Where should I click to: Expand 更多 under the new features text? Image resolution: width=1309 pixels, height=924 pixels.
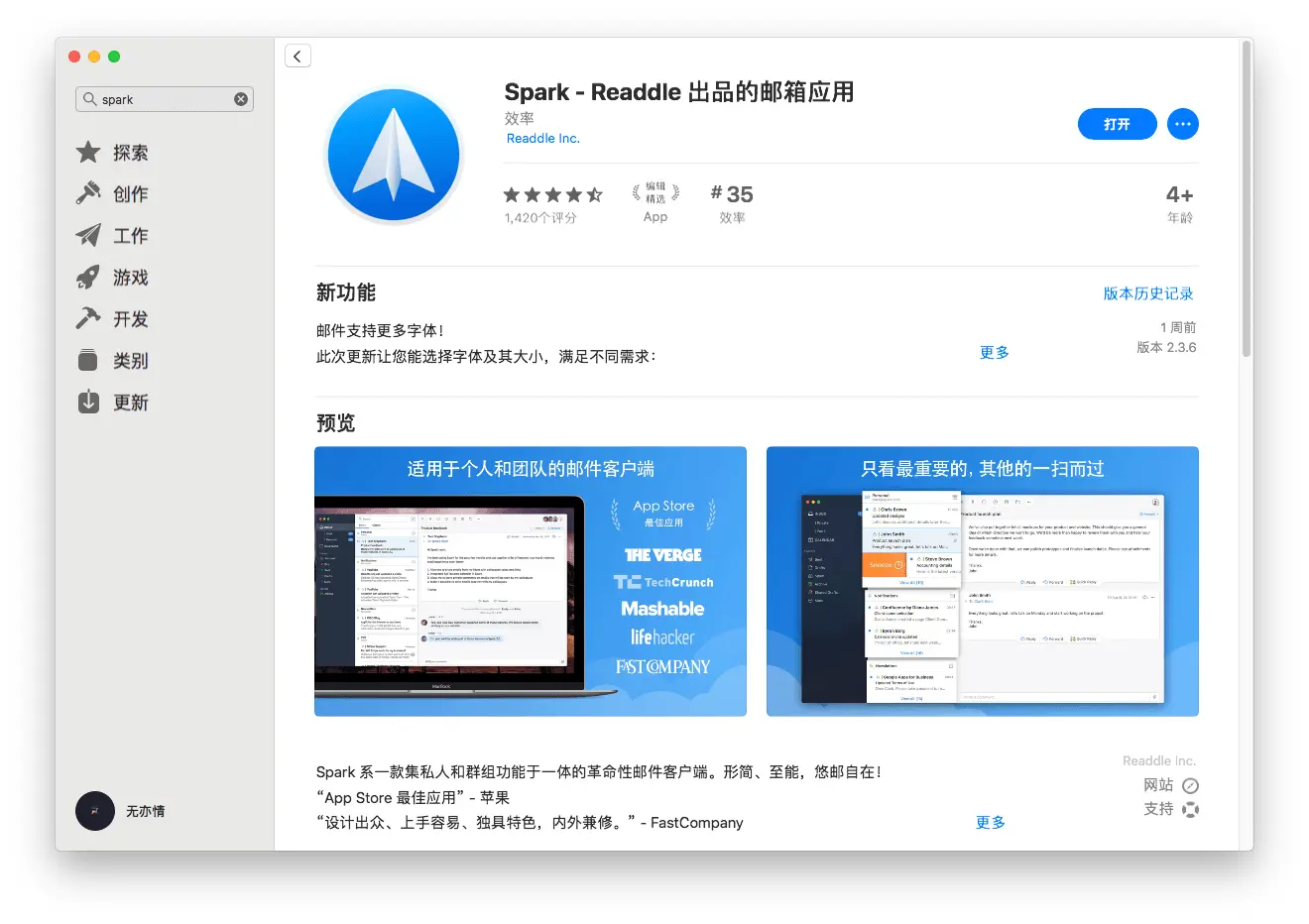[994, 352]
